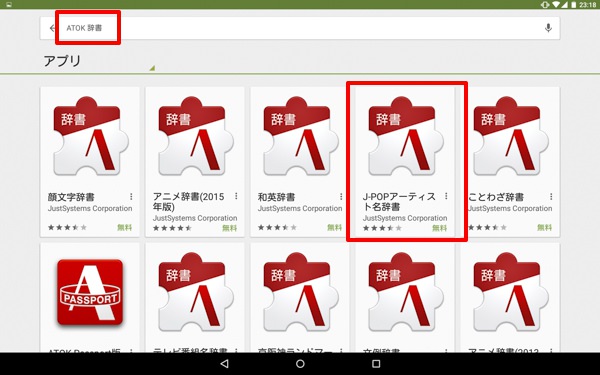
Task: Tap 無料 price on ことわざ辞書 card
Action: (544, 228)
